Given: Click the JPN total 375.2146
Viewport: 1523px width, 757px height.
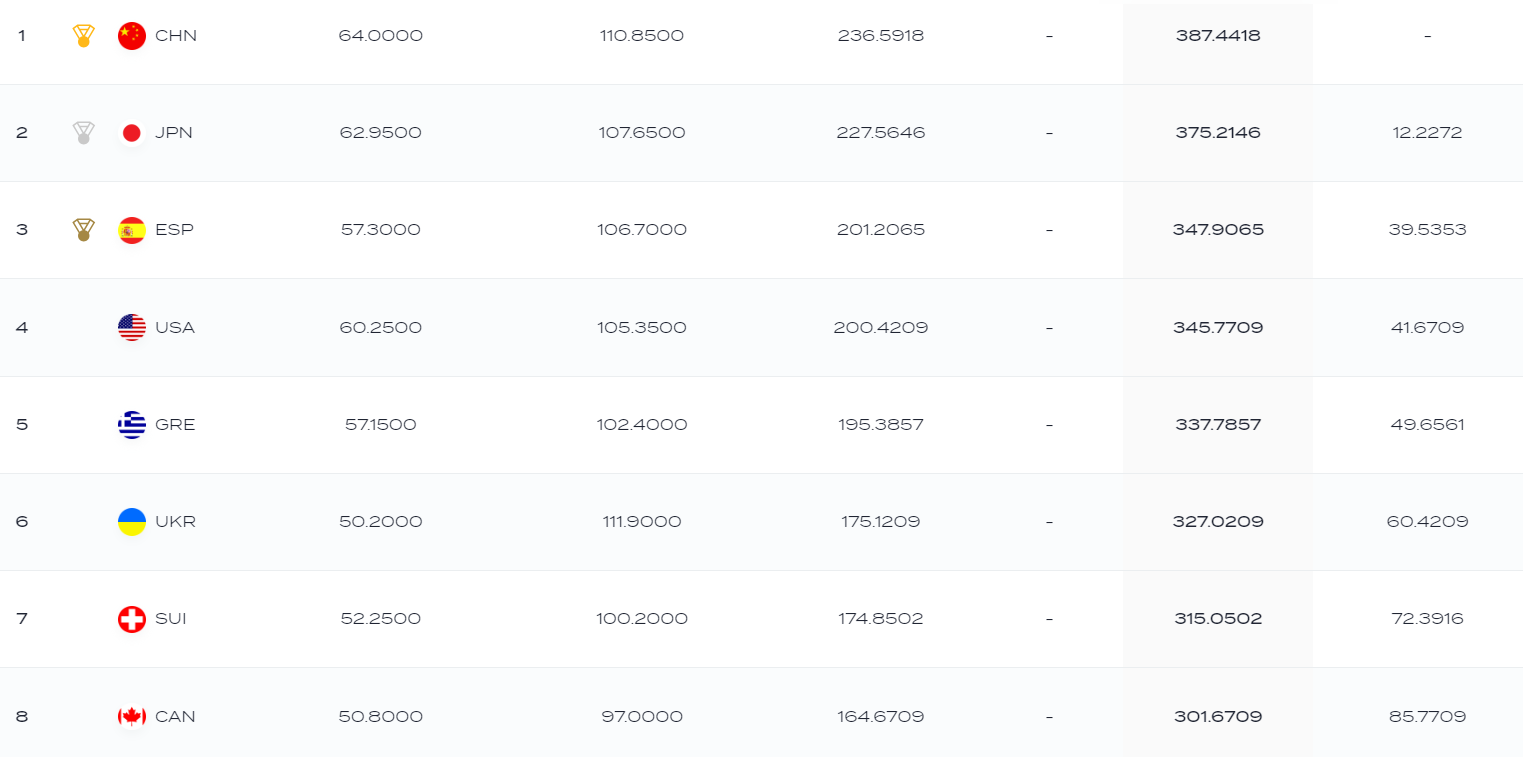Looking at the screenshot, I should [x=1218, y=133].
